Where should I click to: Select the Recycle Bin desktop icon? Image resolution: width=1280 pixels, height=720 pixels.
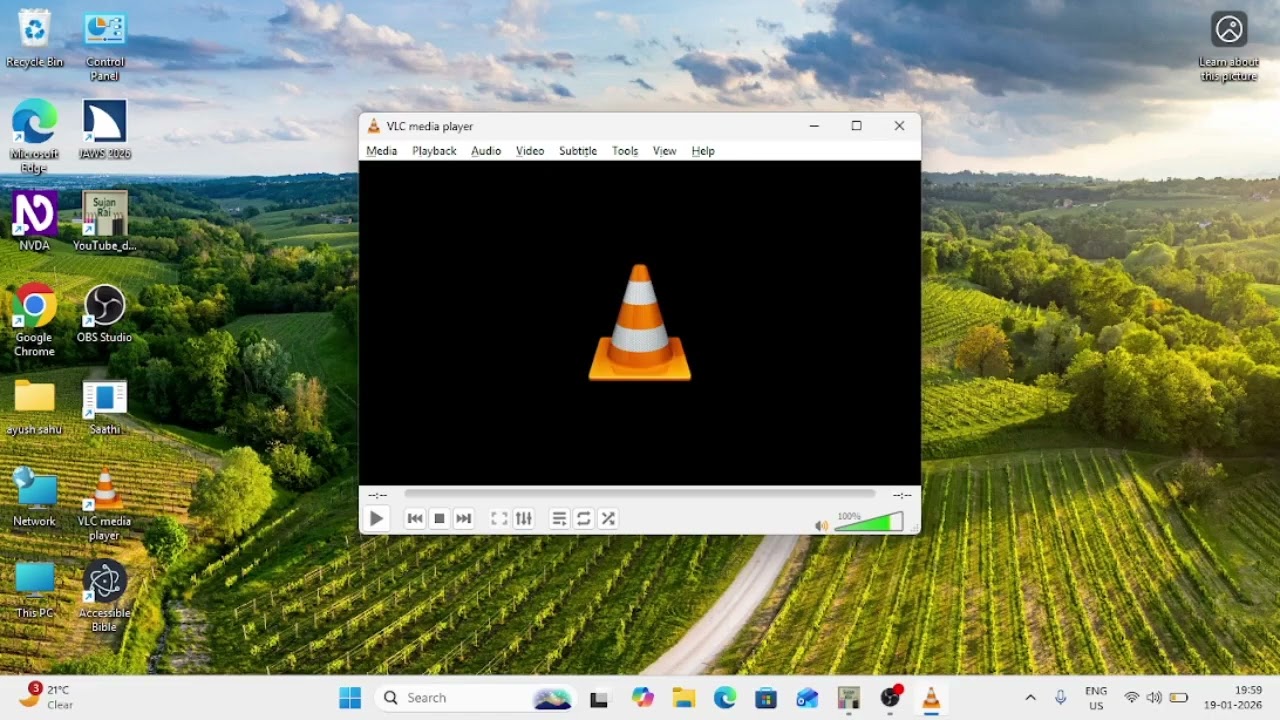click(34, 39)
